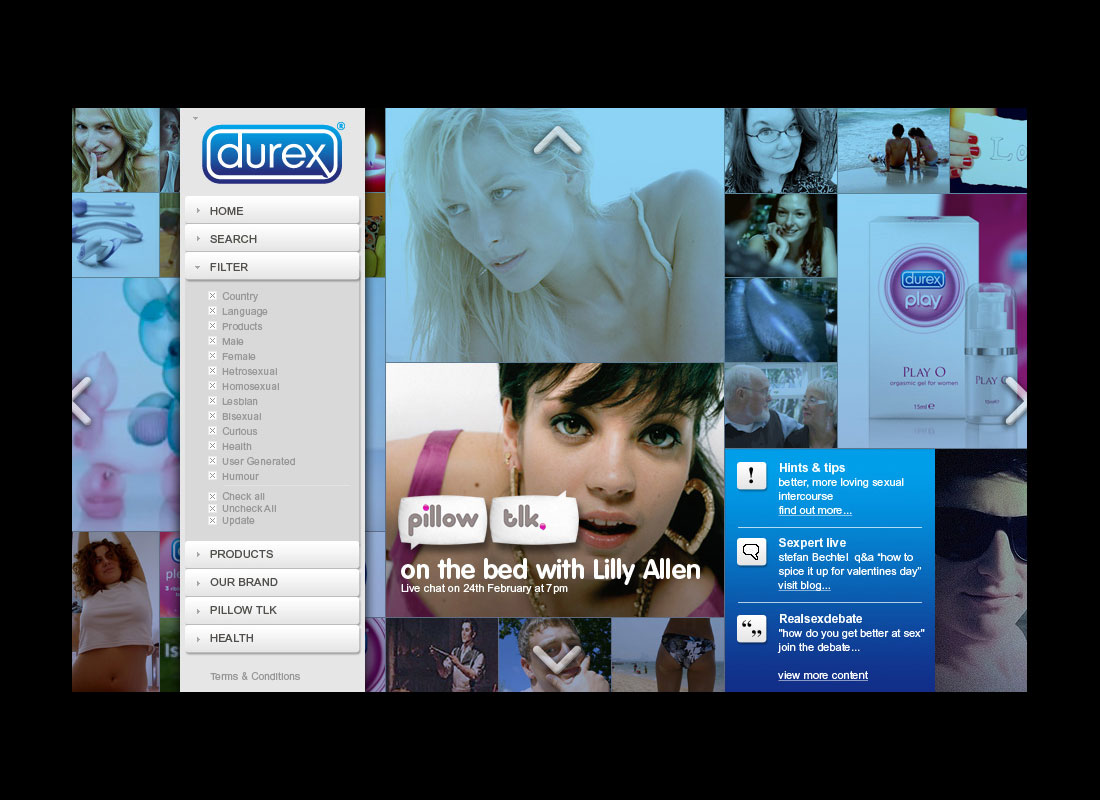Click the 'view more content' link
This screenshot has height=800, width=1100.
[823, 675]
